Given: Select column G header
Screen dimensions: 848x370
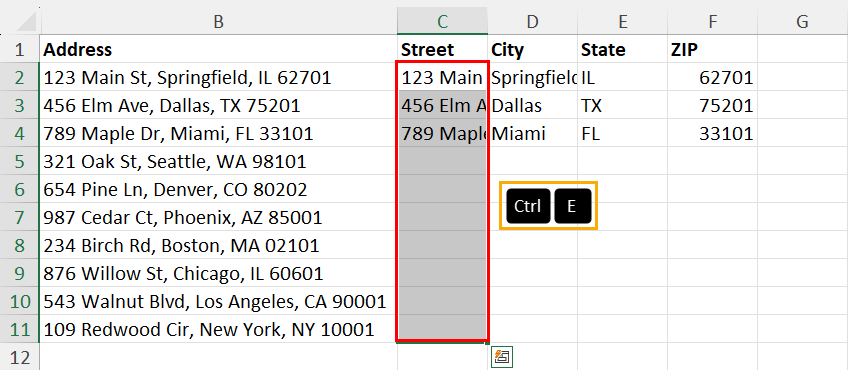Looking at the screenshot, I should (803, 21).
